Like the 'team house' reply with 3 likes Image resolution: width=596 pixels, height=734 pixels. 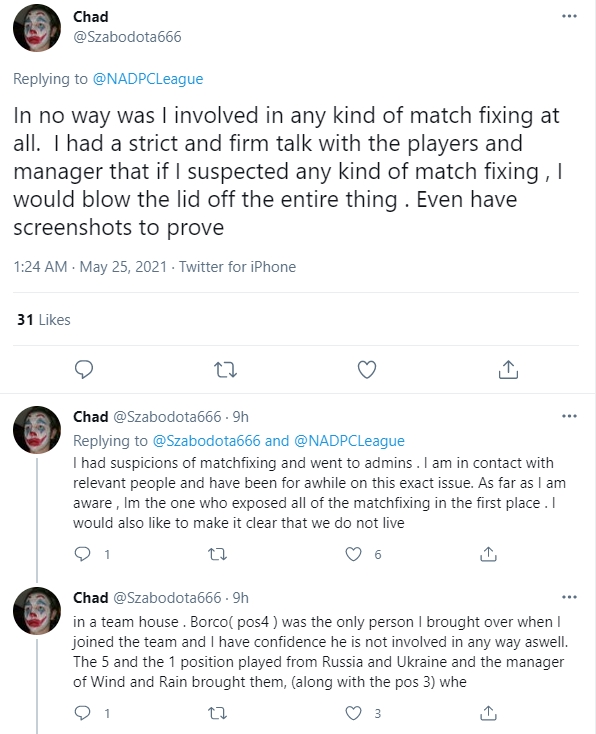click(x=353, y=713)
